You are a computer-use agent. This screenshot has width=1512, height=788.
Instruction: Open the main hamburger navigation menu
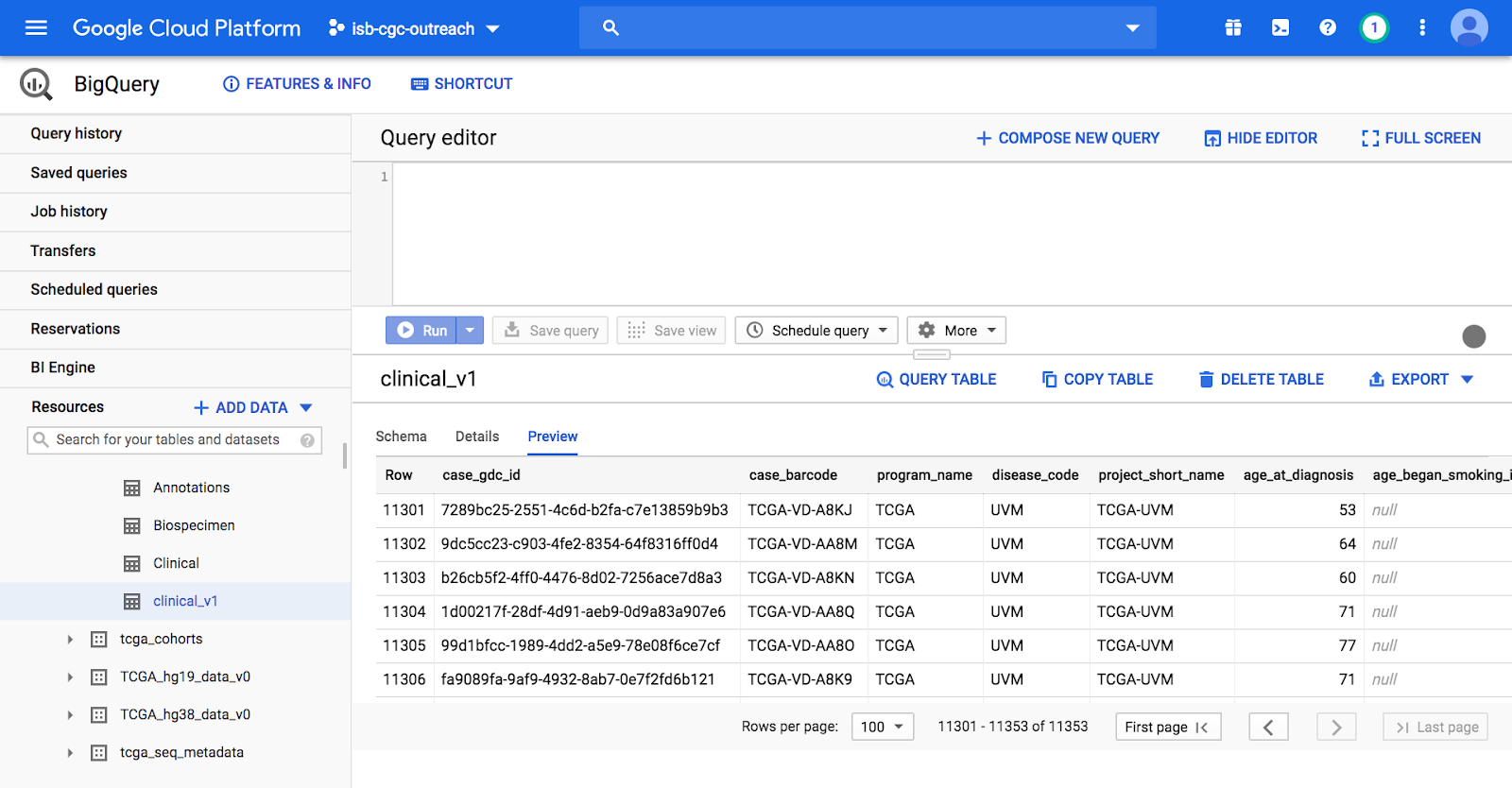(36, 27)
